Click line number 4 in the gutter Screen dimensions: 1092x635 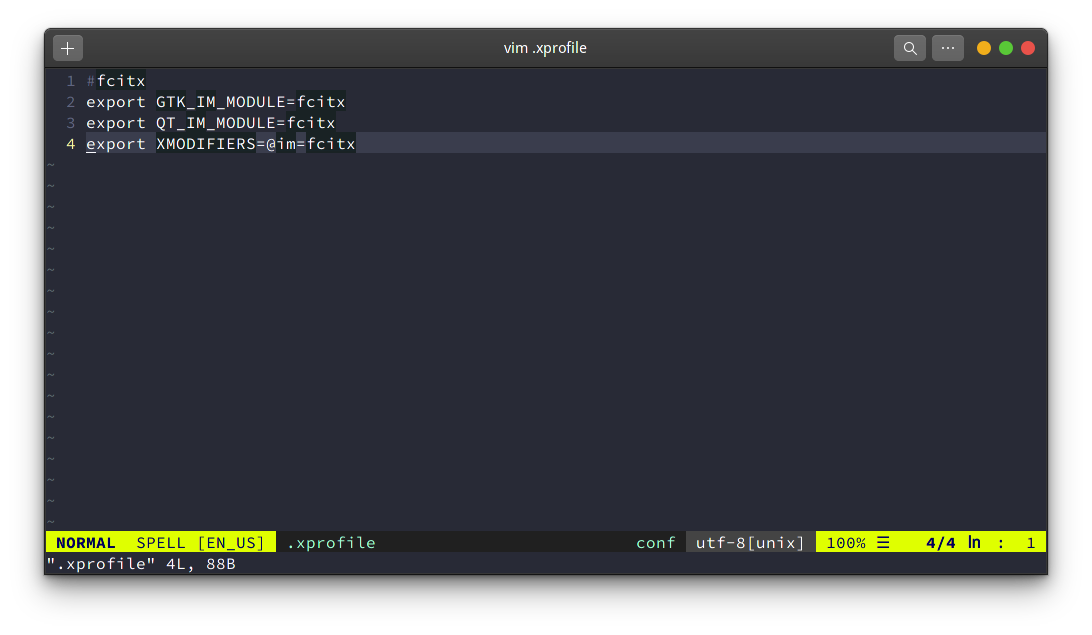point(70,143)
